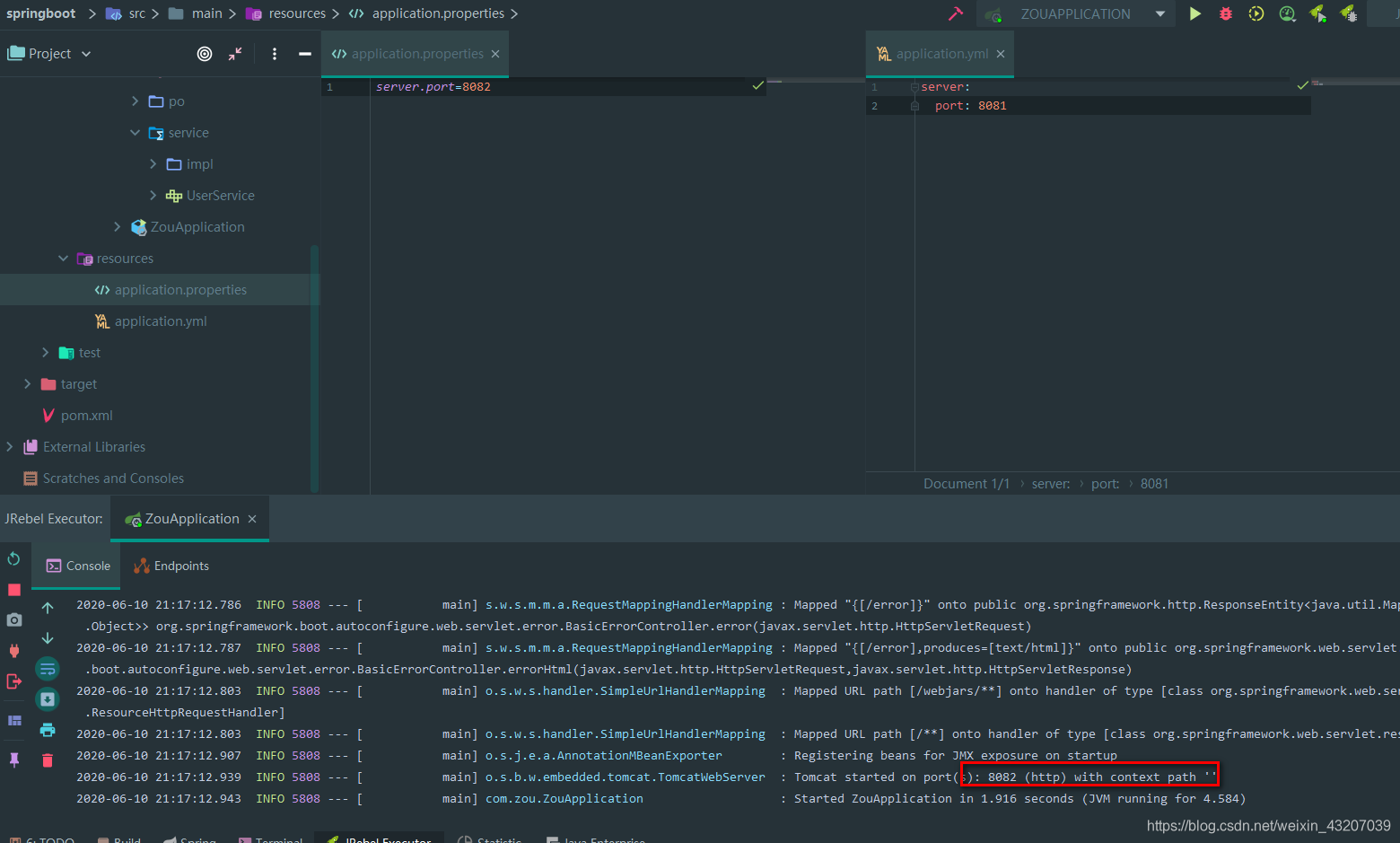Screen dimensions: 1400x843
Task: Click 'resources' in the breadcrumb bar
Action: coord(297,13)
